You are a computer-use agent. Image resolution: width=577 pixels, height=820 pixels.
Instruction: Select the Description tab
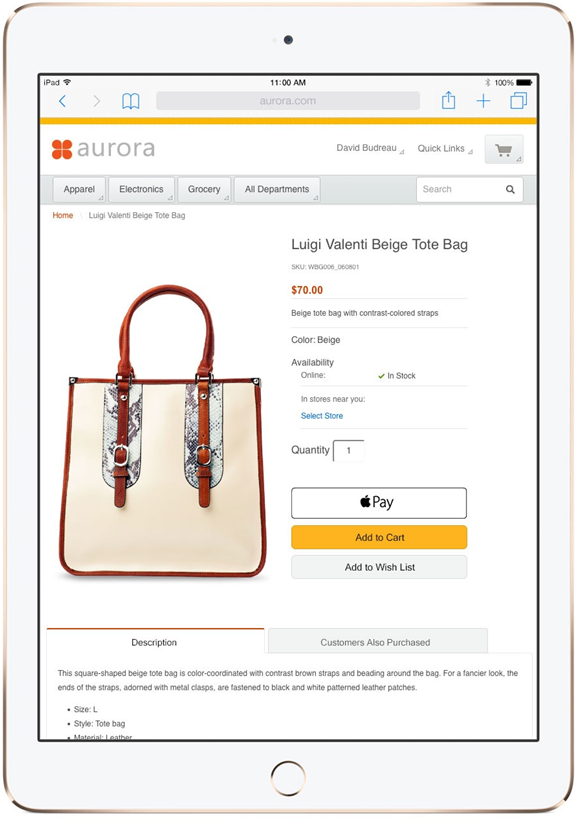pos(155,642)
